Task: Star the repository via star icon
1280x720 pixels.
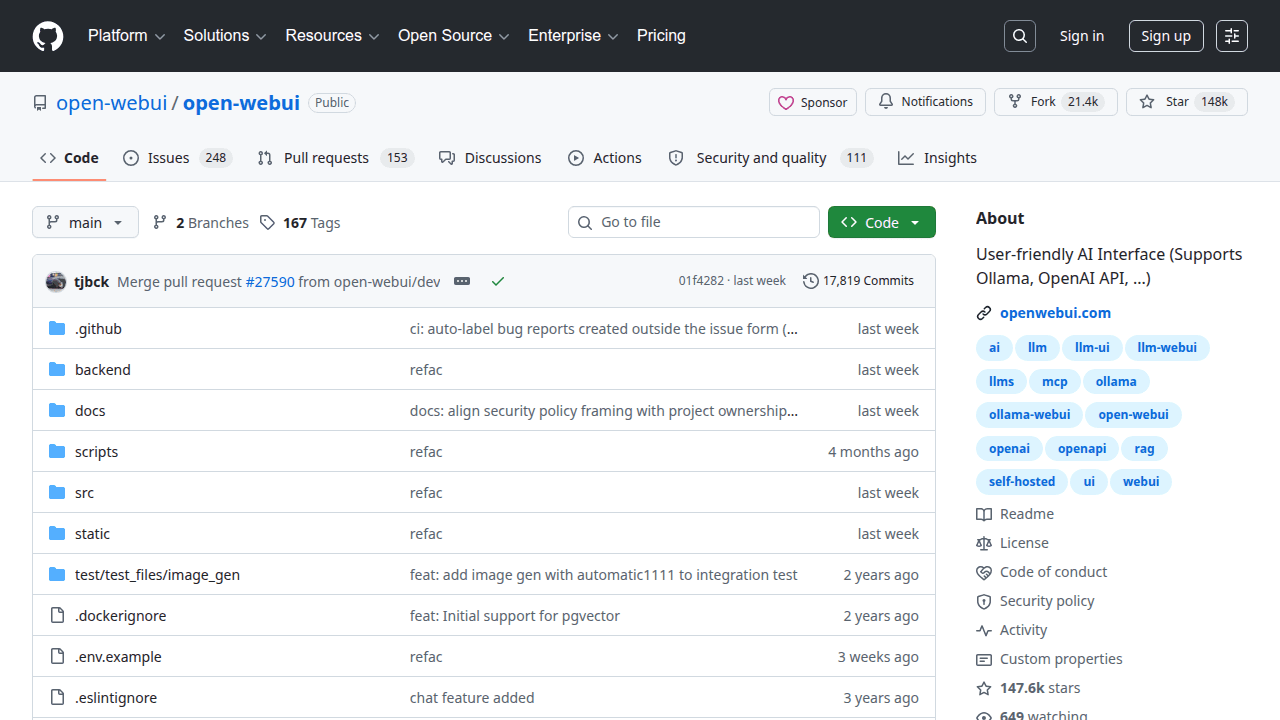Action: pos(1147,102)
